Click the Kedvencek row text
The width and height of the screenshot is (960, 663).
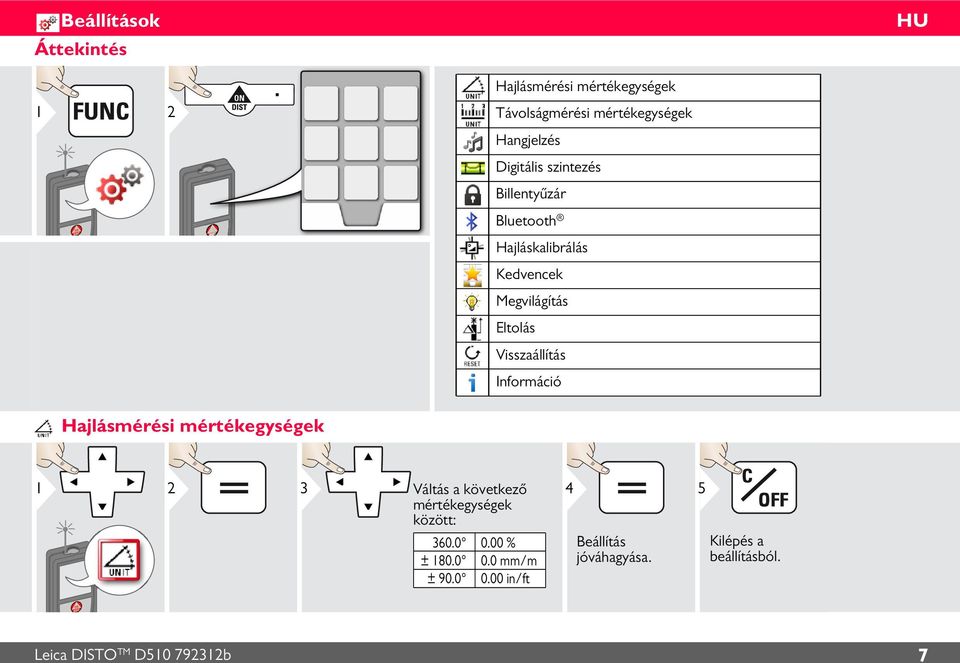pyautogui.click(x=529, y=275)
